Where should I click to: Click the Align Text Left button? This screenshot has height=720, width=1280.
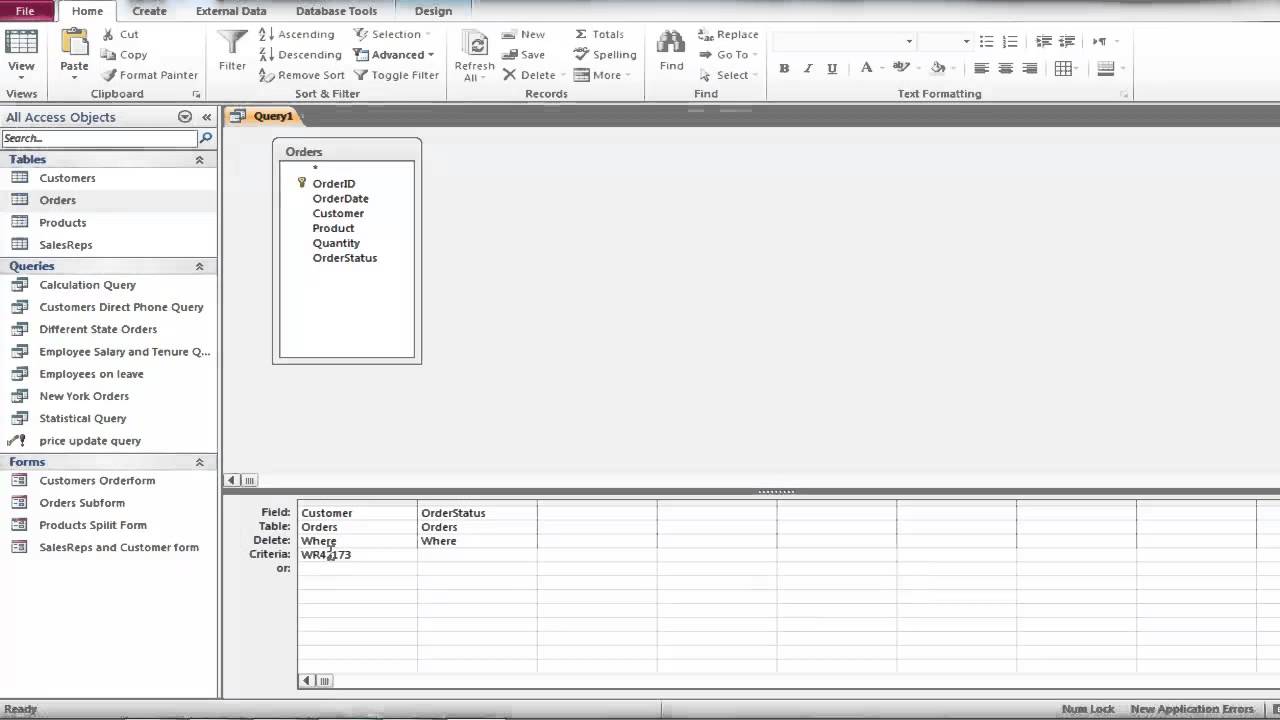click(x=981, y=69)
